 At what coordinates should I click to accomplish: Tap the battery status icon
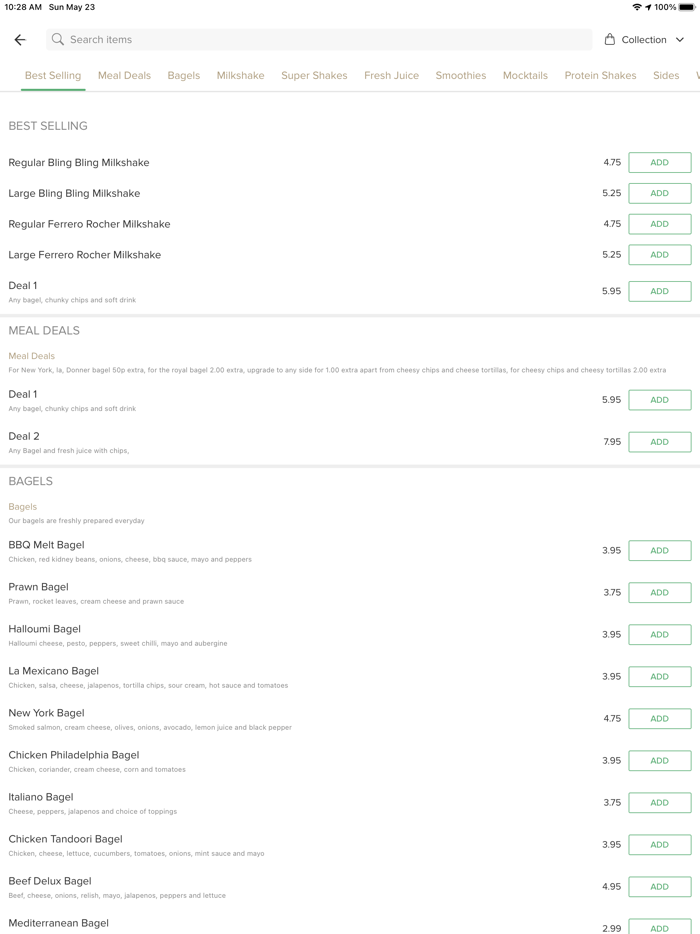[687, 7]
